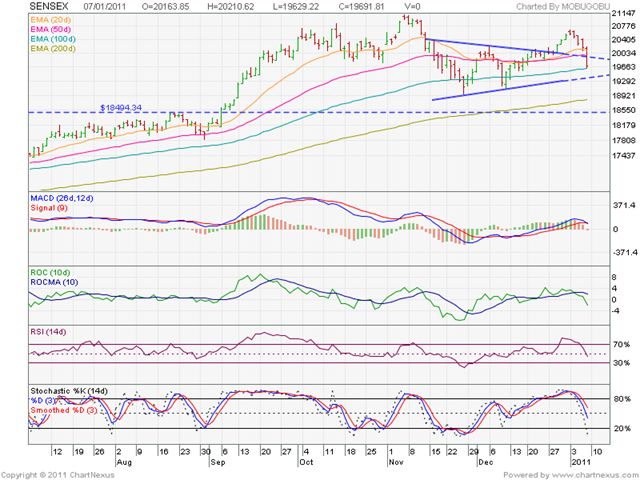640x480 pixels.
Task: Click the %D (3) stochastic label
Action: (x=45, y=400)
